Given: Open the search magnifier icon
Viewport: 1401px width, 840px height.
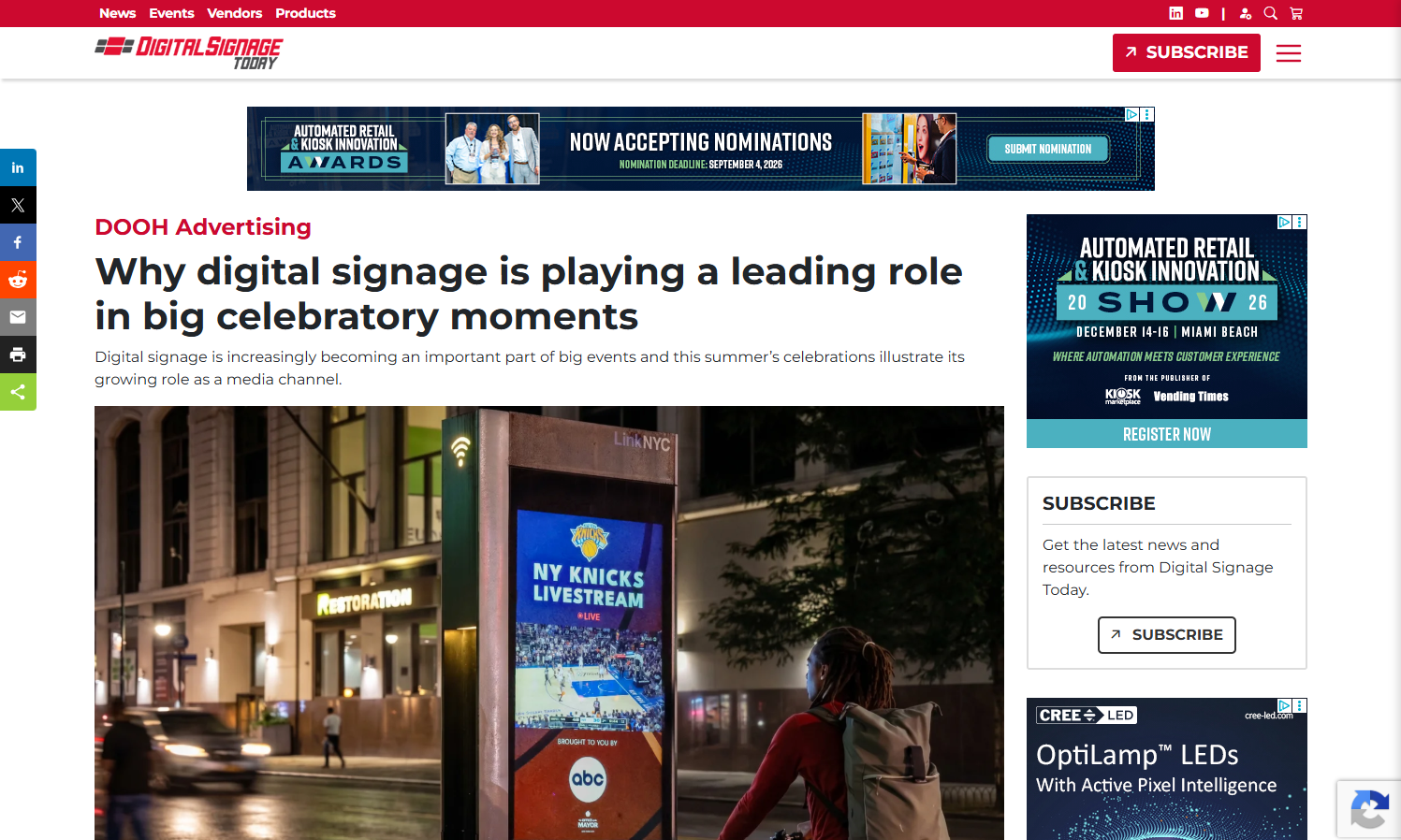Looking at the screenshot, I should coord(1270,13).
